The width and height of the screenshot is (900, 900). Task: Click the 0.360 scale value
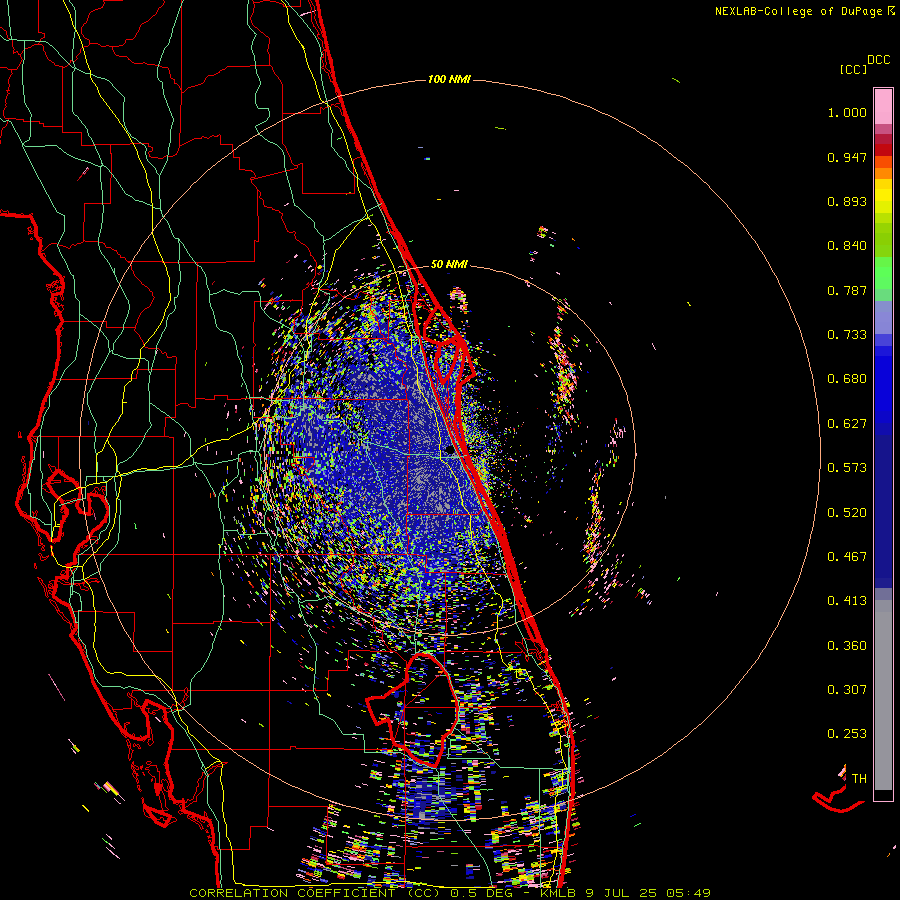tap(847, 646)
